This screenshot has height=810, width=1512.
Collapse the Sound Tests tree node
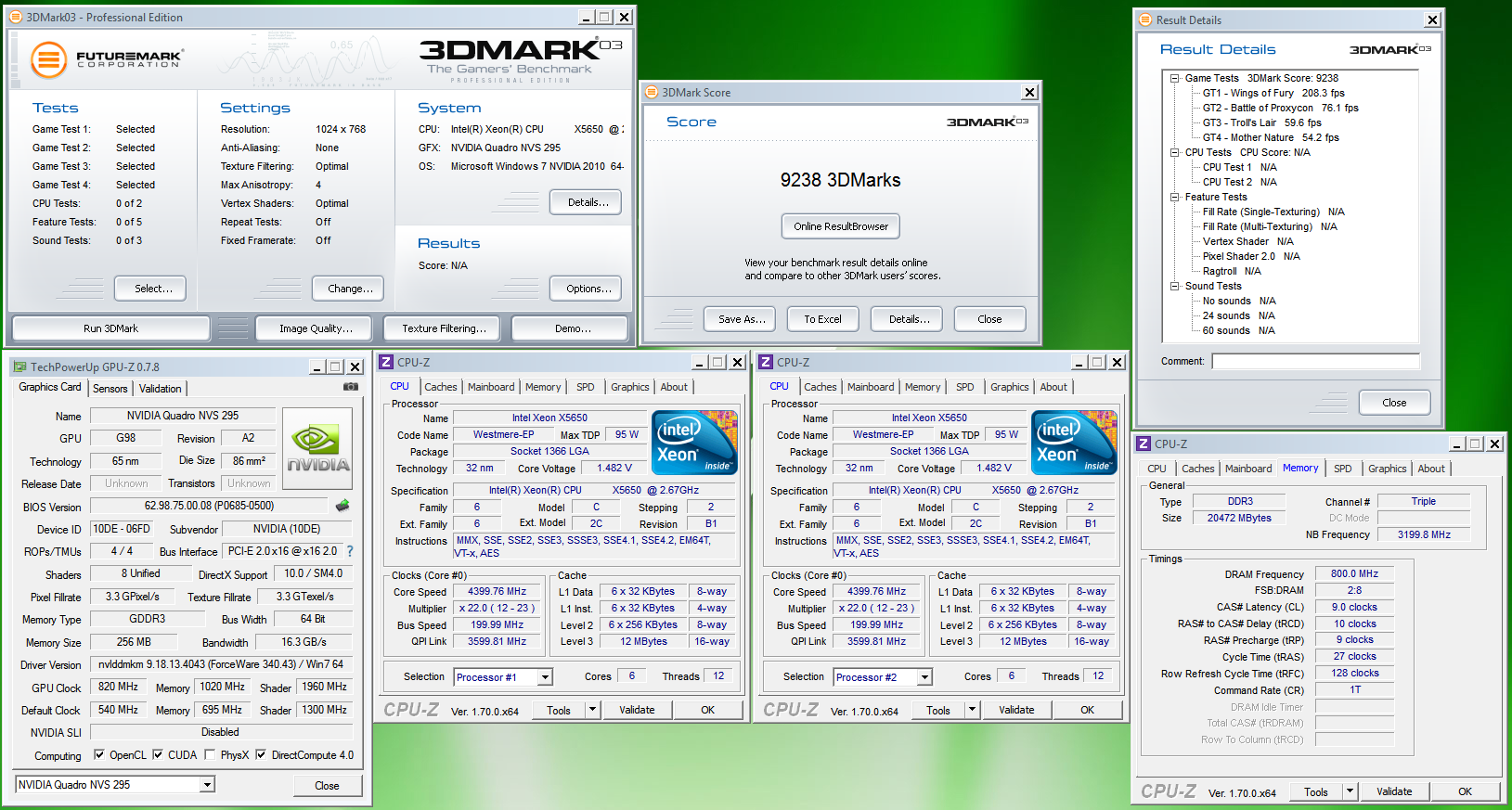coord(1174,286)
